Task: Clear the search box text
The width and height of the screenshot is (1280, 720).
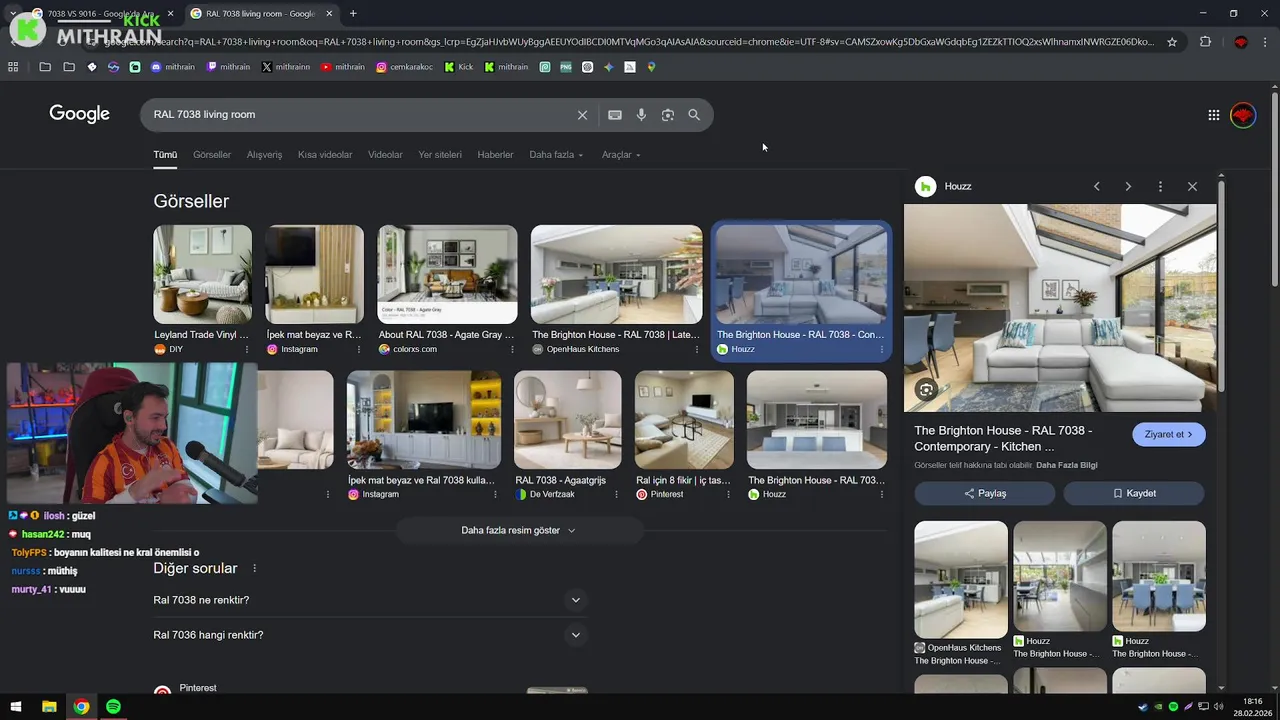Action: [582, 115]
